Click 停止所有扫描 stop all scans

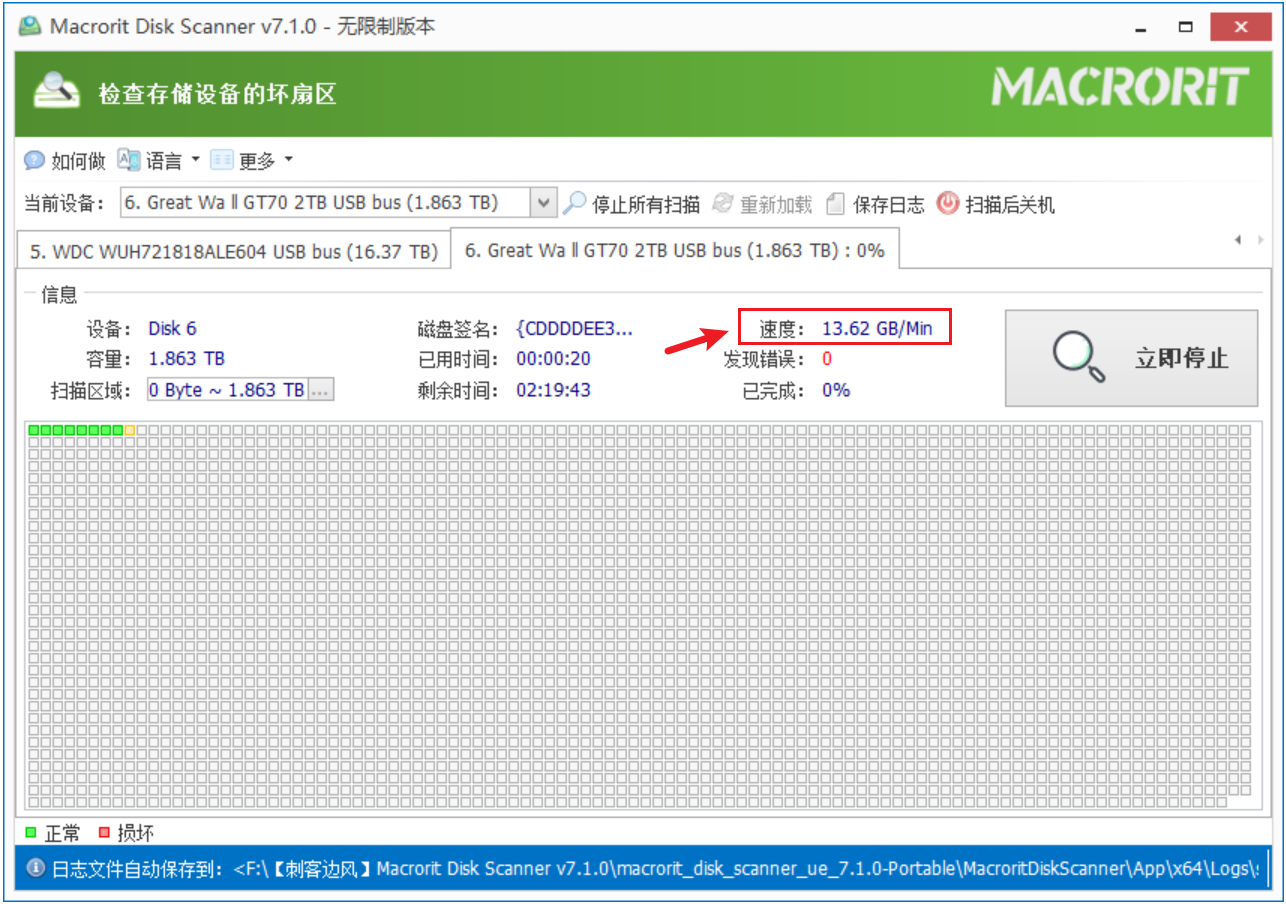pos(646,205)
